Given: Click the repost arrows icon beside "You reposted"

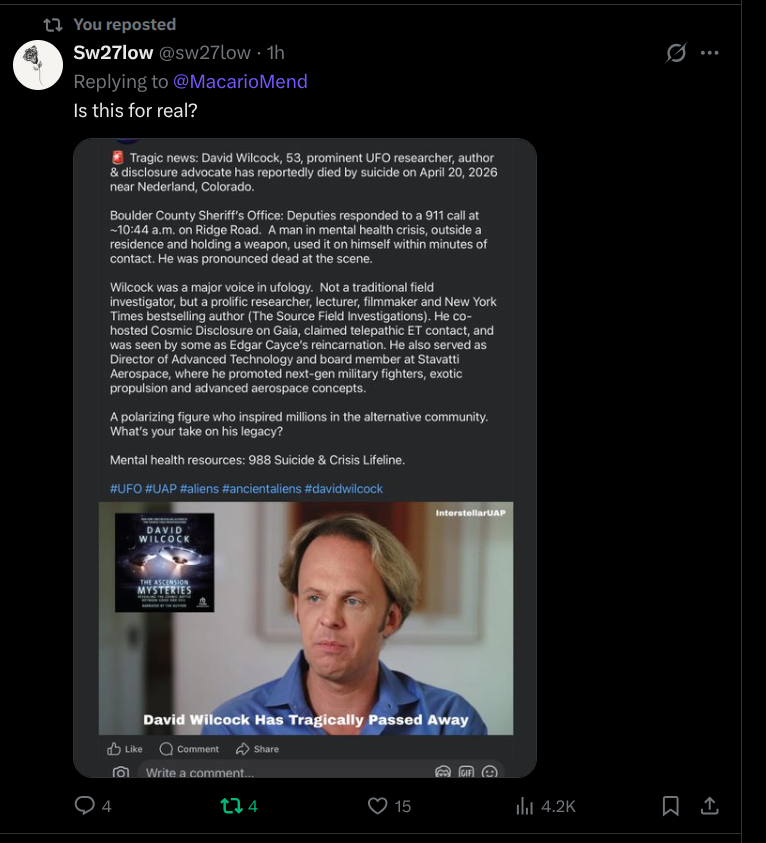Looking at the screenshot, I should coord(53,24).
